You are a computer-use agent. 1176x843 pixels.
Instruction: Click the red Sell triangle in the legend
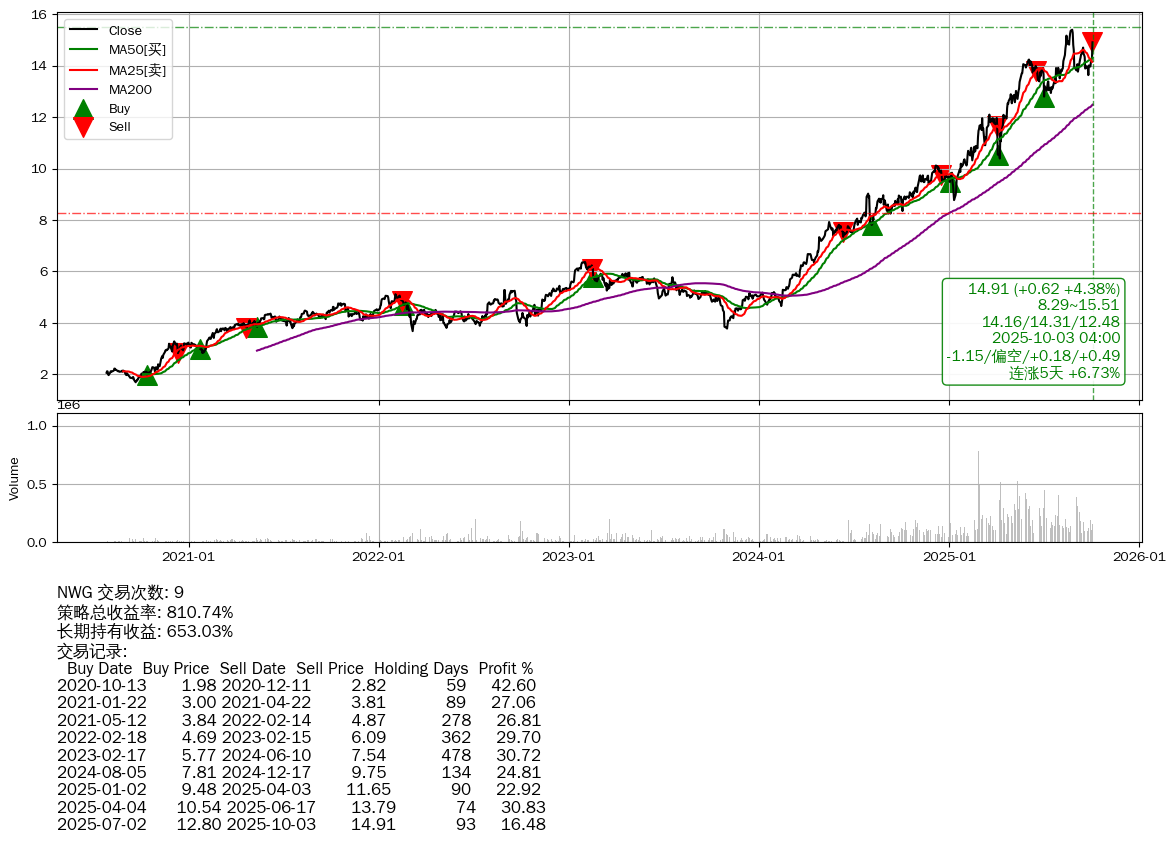pyautogui.click(x=84, y=127)
